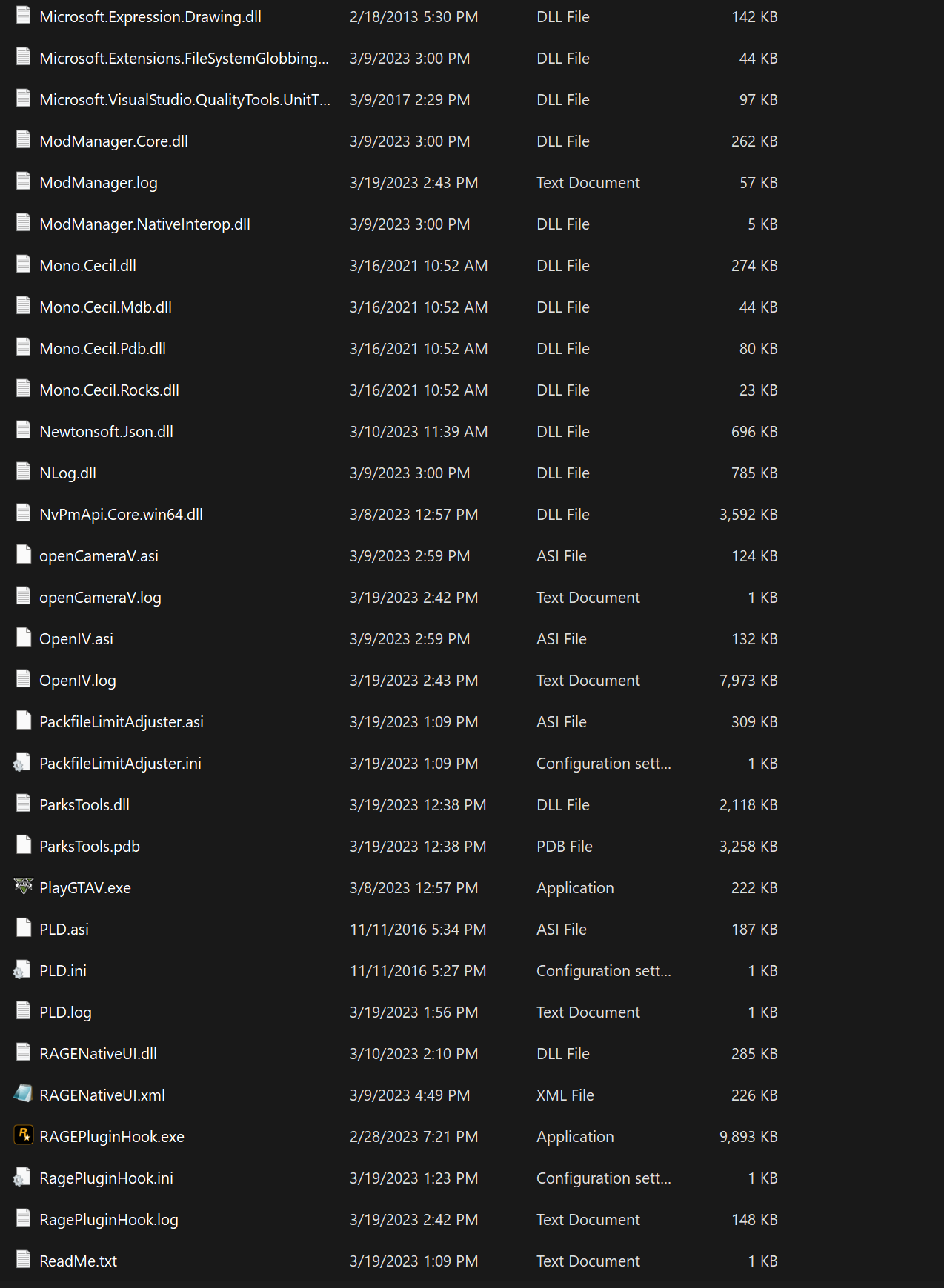Click the XML File type label
Viewport: 944px width, 1288px height.
click(565, 1095)
